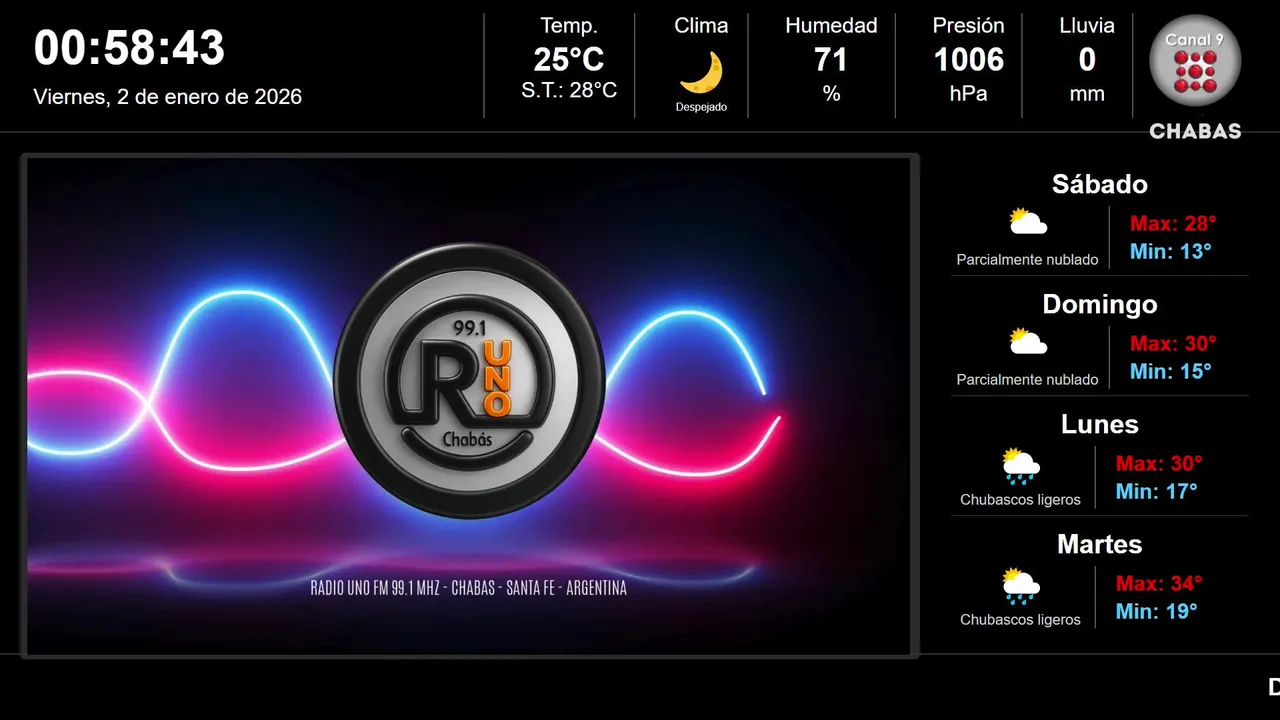
Task: Click Sábado's Parcialmente nublado label
Action: pos(1027,260)
